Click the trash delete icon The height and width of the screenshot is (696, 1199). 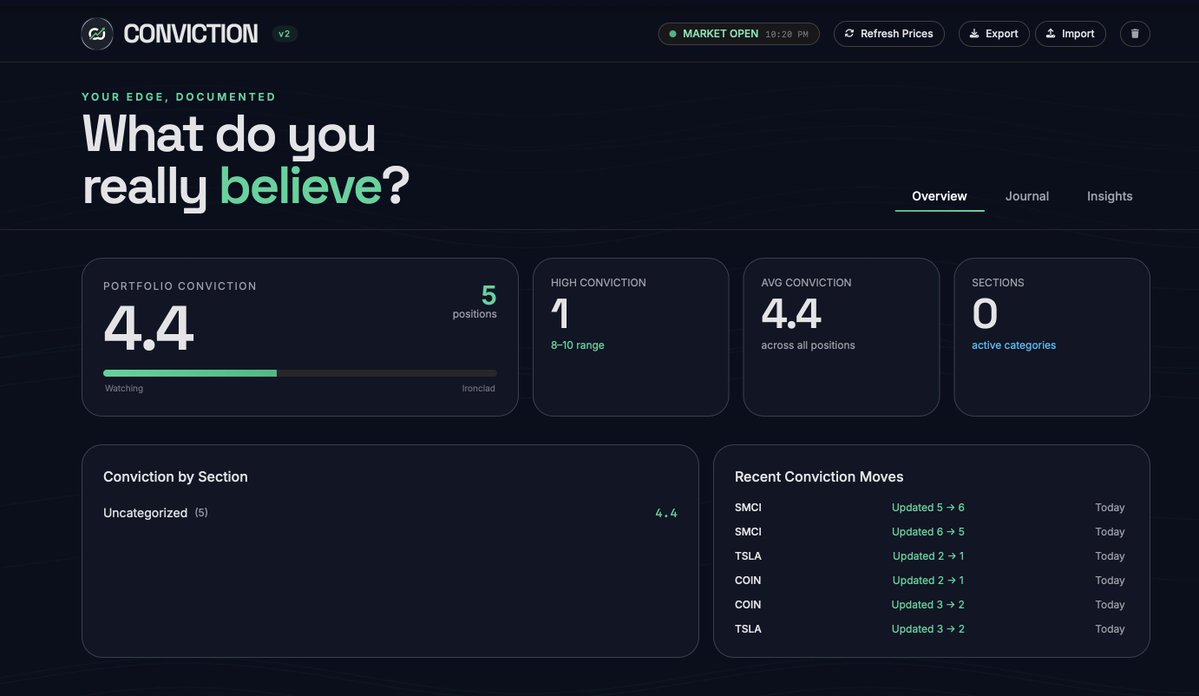point(1135,34)
